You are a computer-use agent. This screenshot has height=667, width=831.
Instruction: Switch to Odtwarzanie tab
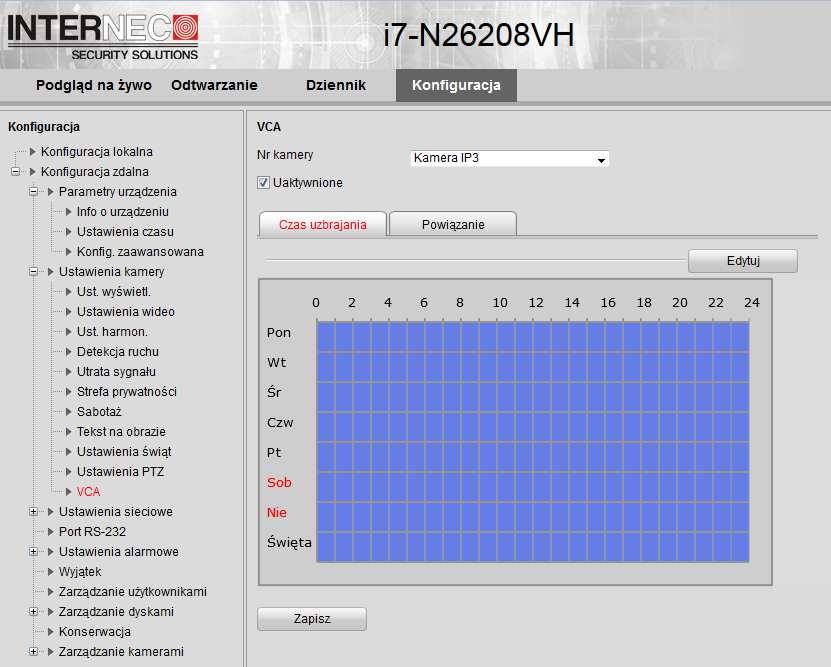(x=214, y=85)
